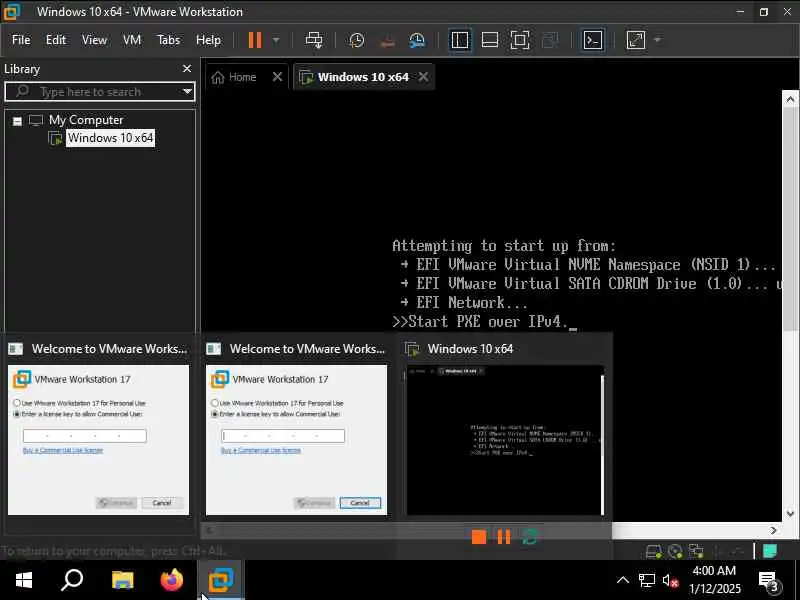This screenshot has height=600, width=800.
Task: Pause the virtual machine from the toolbar
Action: tap(255, 40)
